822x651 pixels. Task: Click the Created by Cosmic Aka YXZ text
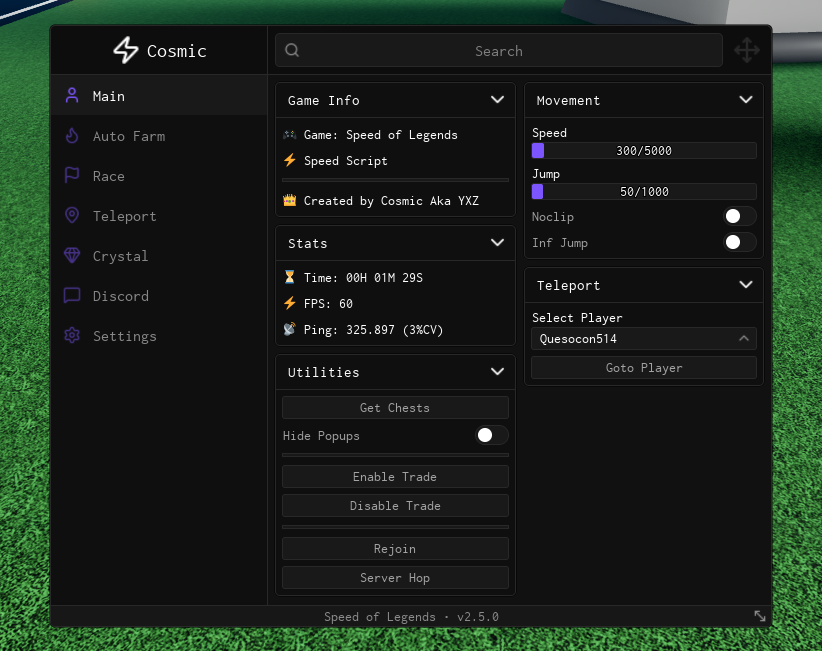[391, 201]
